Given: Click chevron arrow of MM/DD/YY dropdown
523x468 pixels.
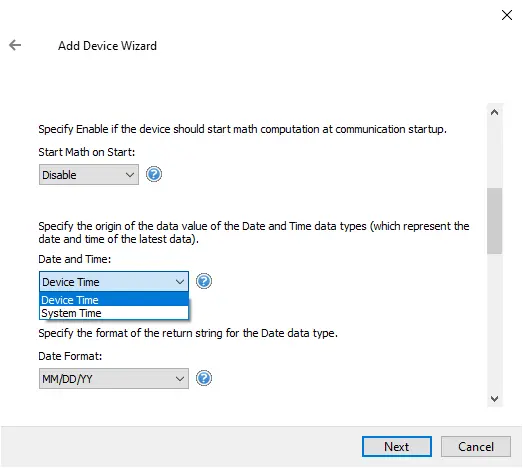Looking at the screenshot, I should point(180,379).
